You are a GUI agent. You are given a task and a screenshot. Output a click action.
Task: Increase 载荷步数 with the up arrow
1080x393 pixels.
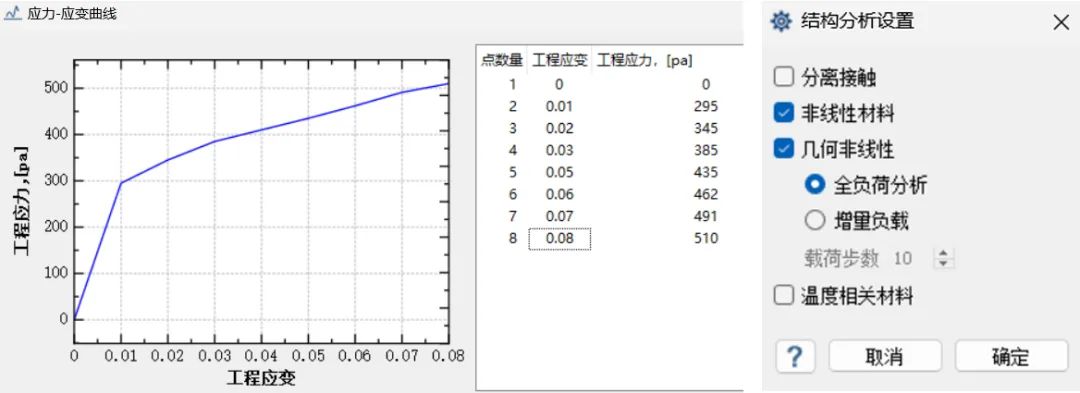[944, 254]
